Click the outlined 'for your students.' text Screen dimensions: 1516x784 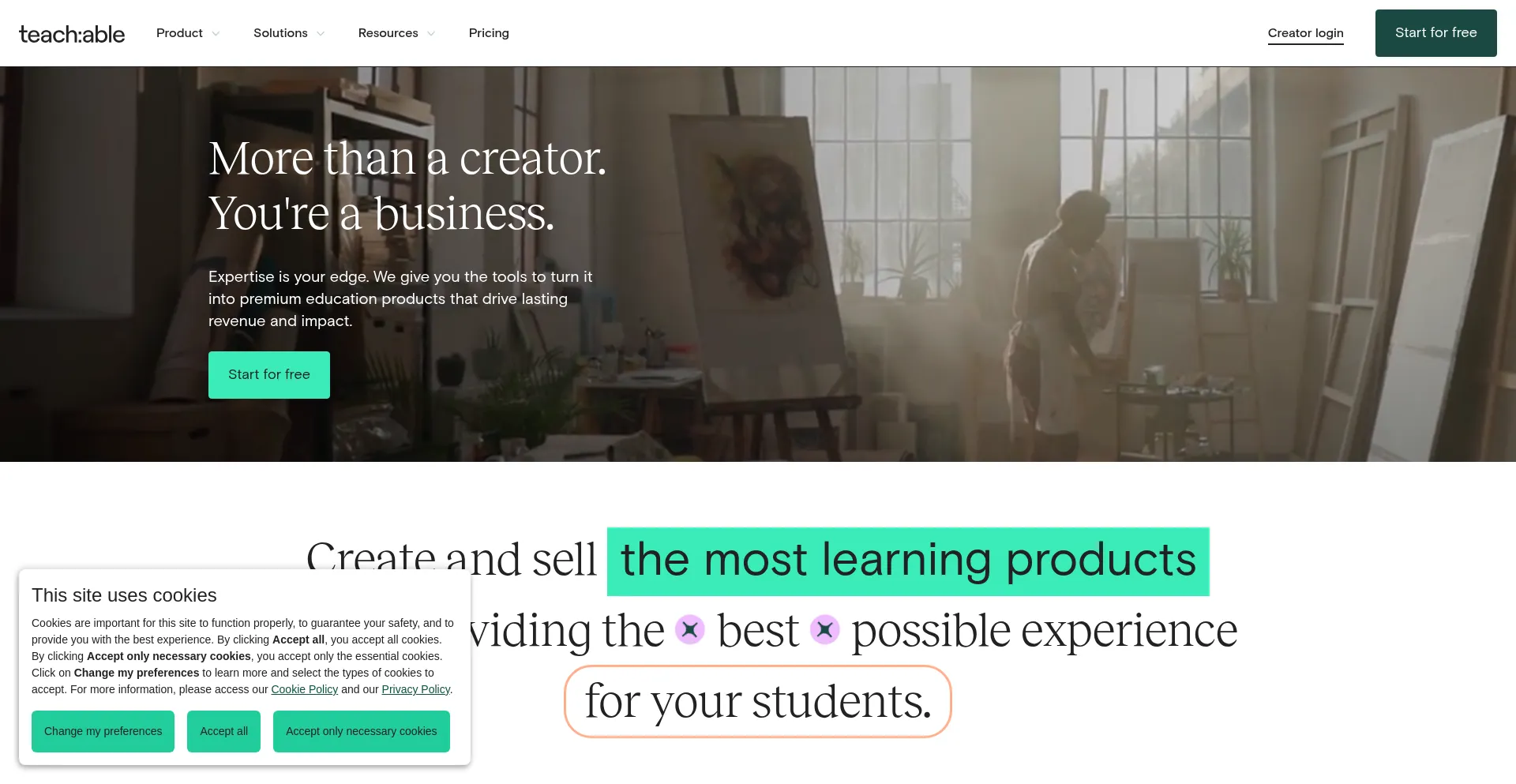point(758,701)
